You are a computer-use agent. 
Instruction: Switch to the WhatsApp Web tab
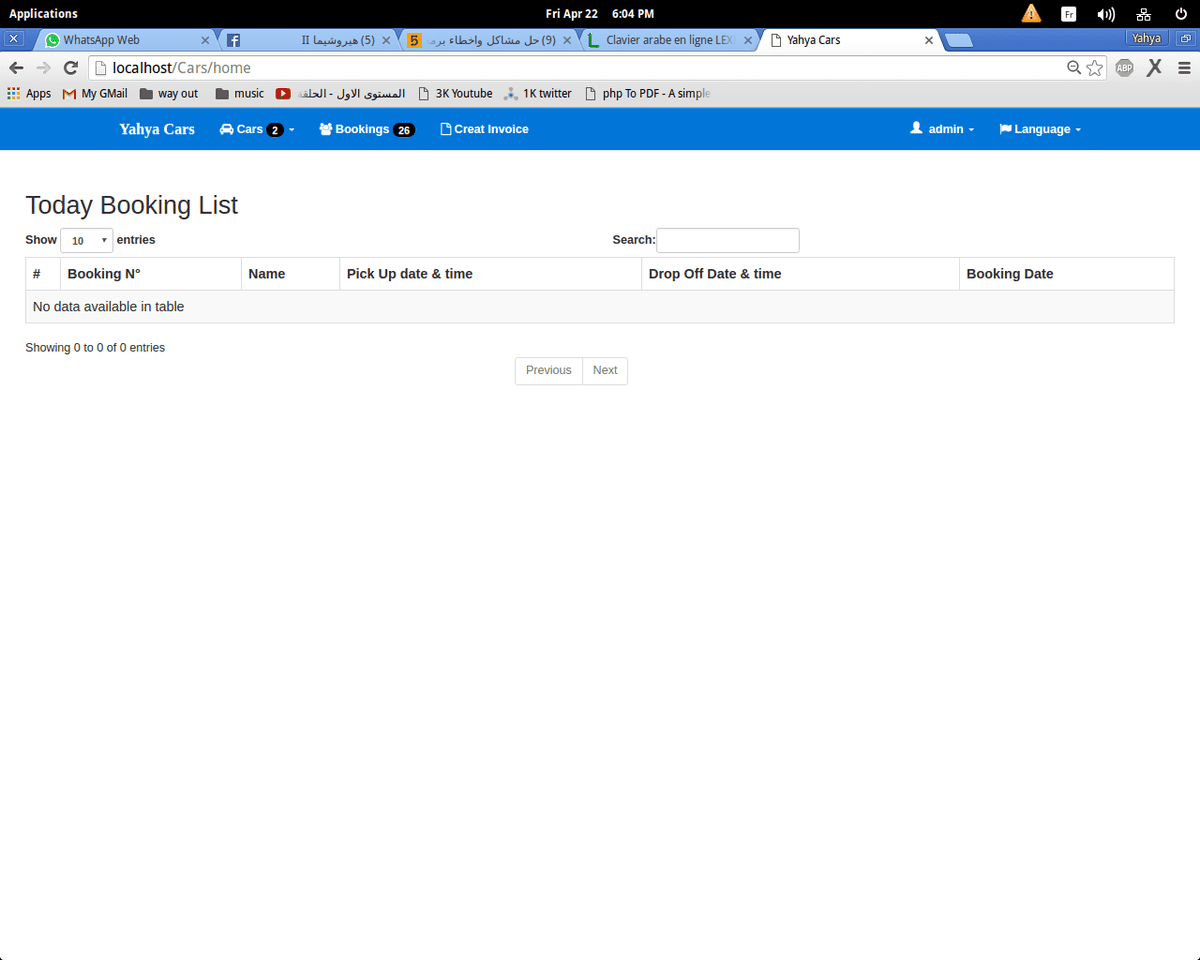coord(120,40)
